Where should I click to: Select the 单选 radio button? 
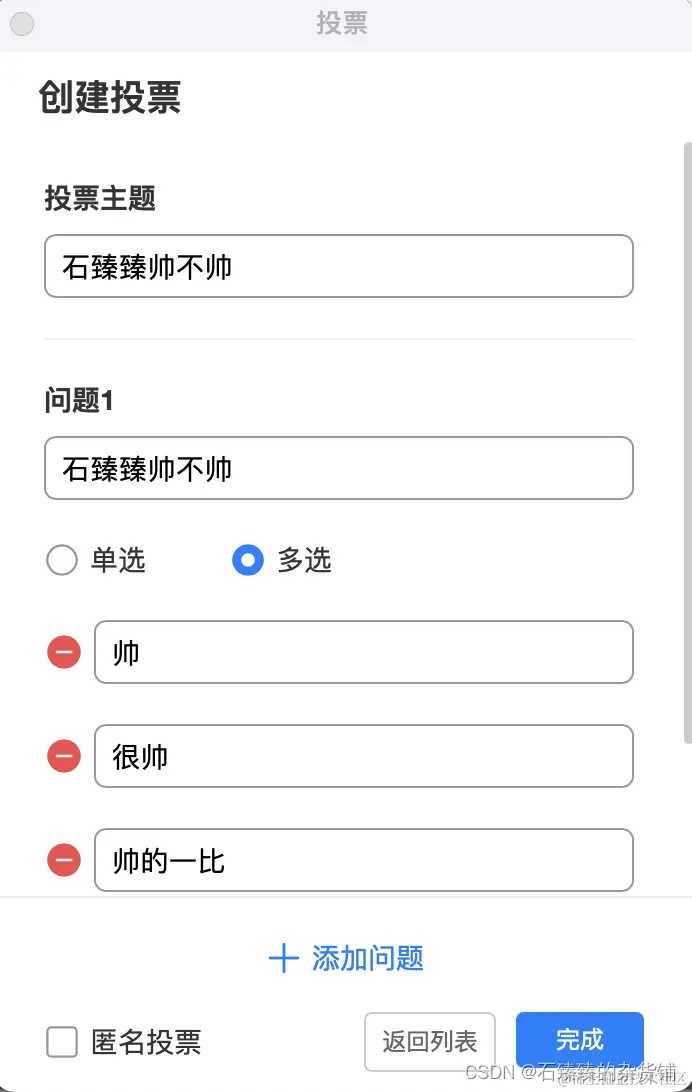pos(61,561)
